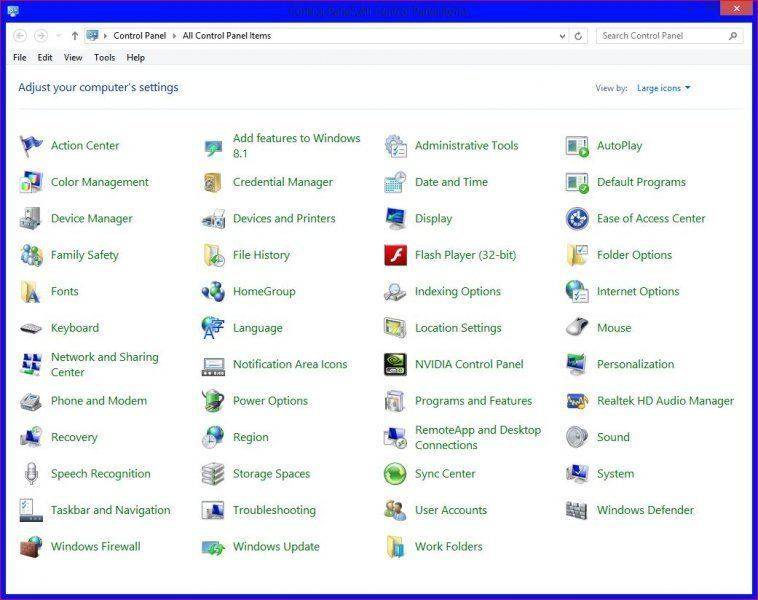
Task: Click the Storage Spaces drives icon
Action: [x=213, y=474]
